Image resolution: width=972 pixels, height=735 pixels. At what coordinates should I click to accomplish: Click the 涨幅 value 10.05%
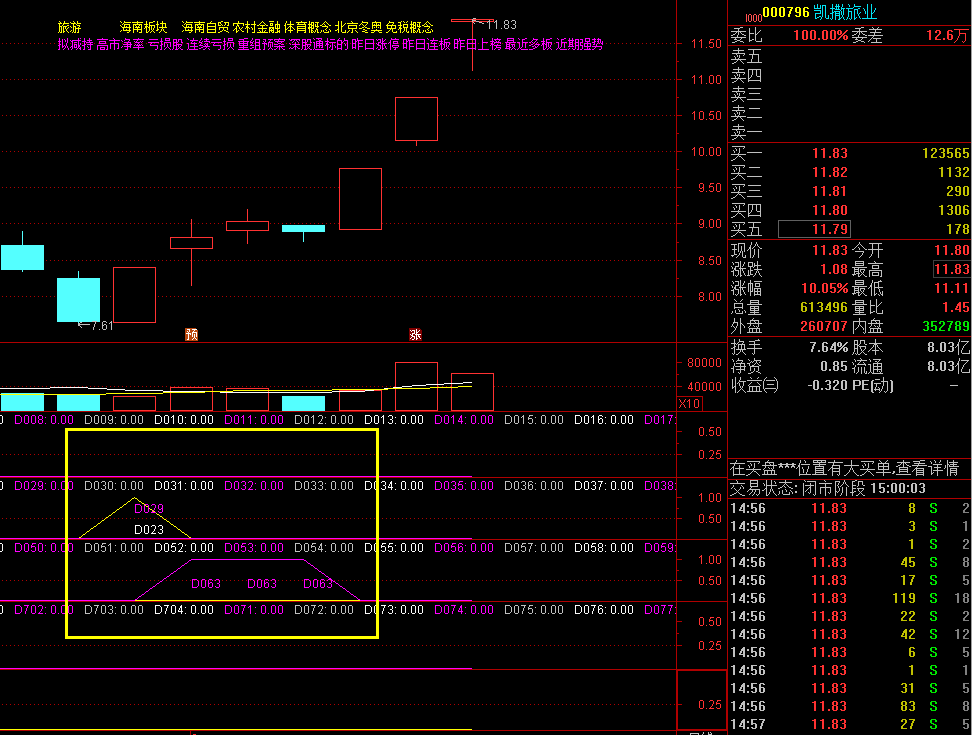(824, 288)
